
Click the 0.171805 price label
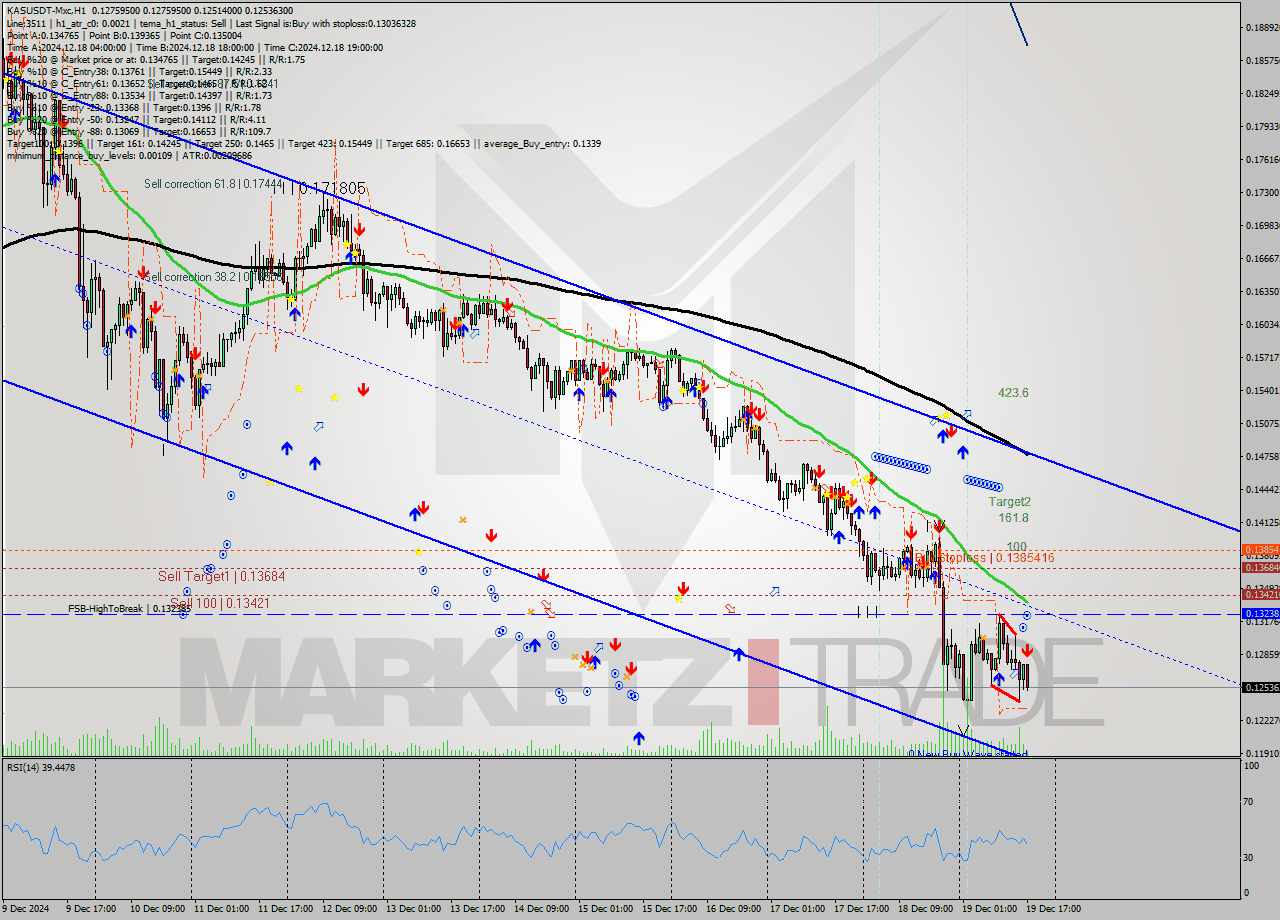pos(333,188)
